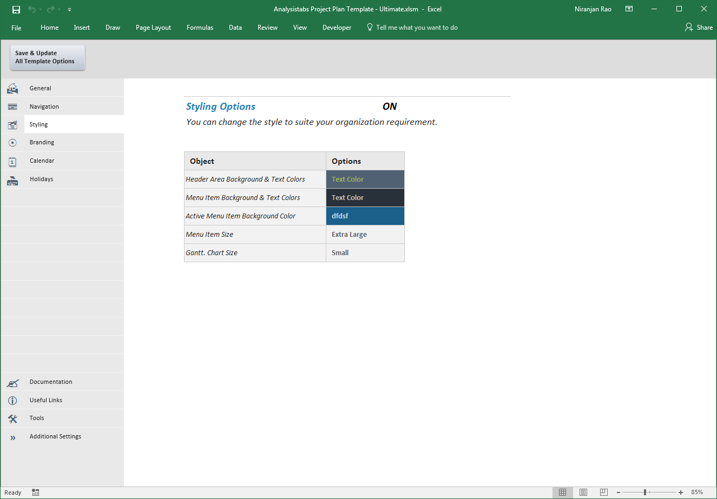Viewport: 717px width, 499px height.
Task: Open Menu Item Size Extra Large option
Action: coord(365,234)
